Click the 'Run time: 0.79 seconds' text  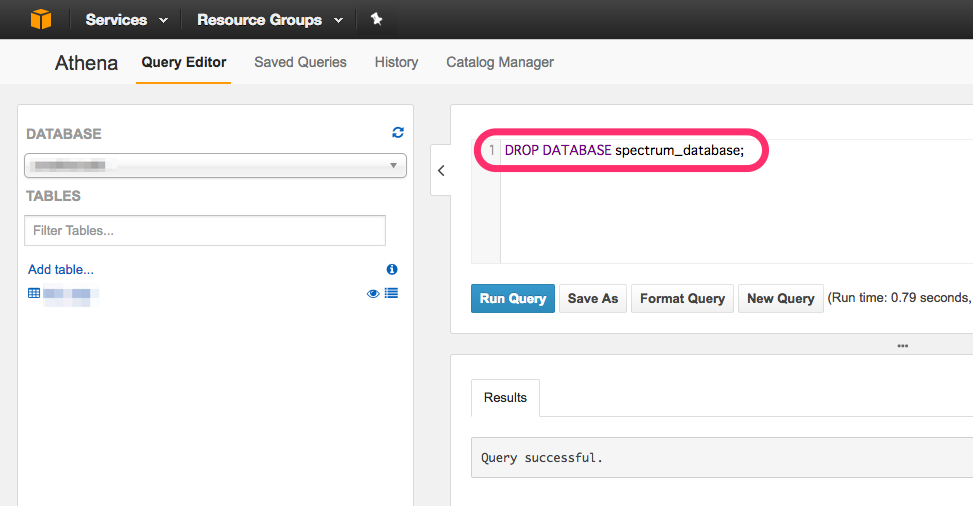coord(898,298)
